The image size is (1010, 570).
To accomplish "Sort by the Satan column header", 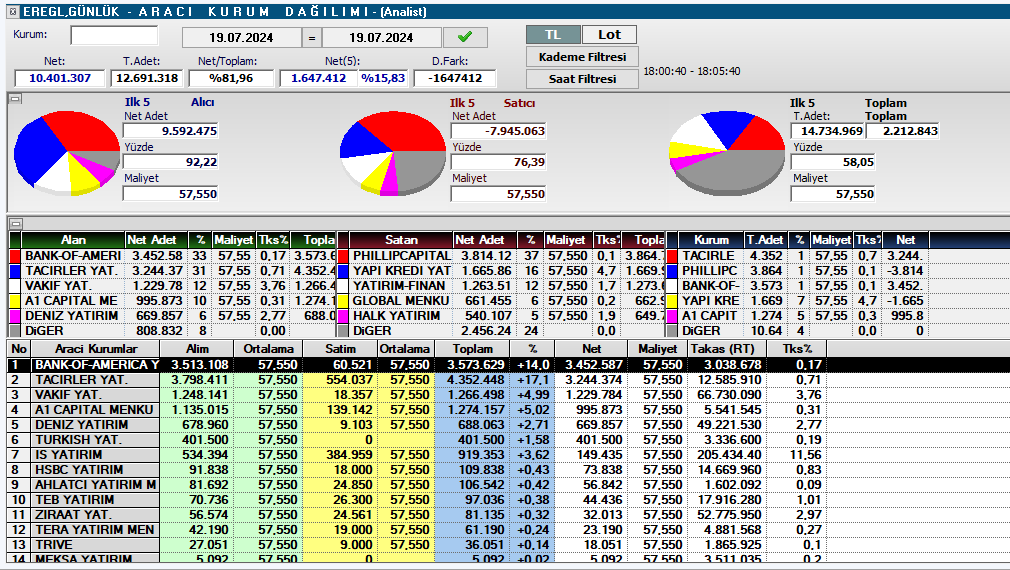I will [401, 240].
